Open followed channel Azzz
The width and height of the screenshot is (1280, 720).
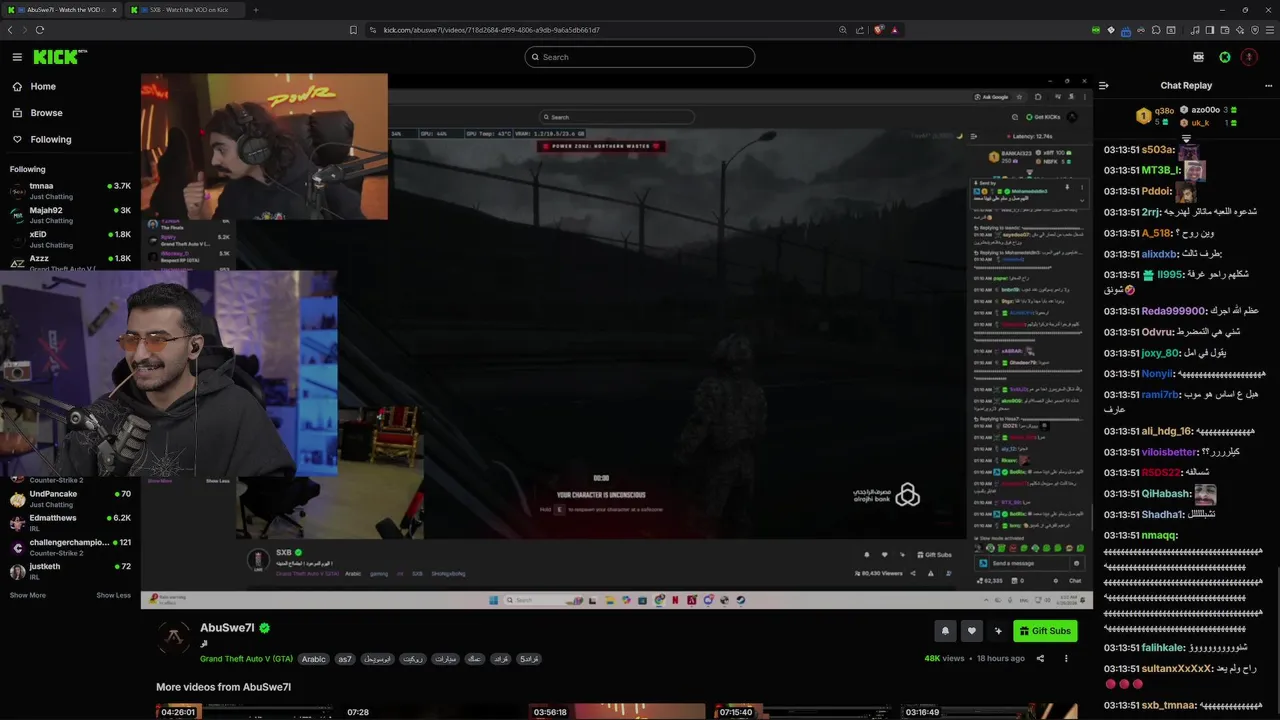pos(70,261)
